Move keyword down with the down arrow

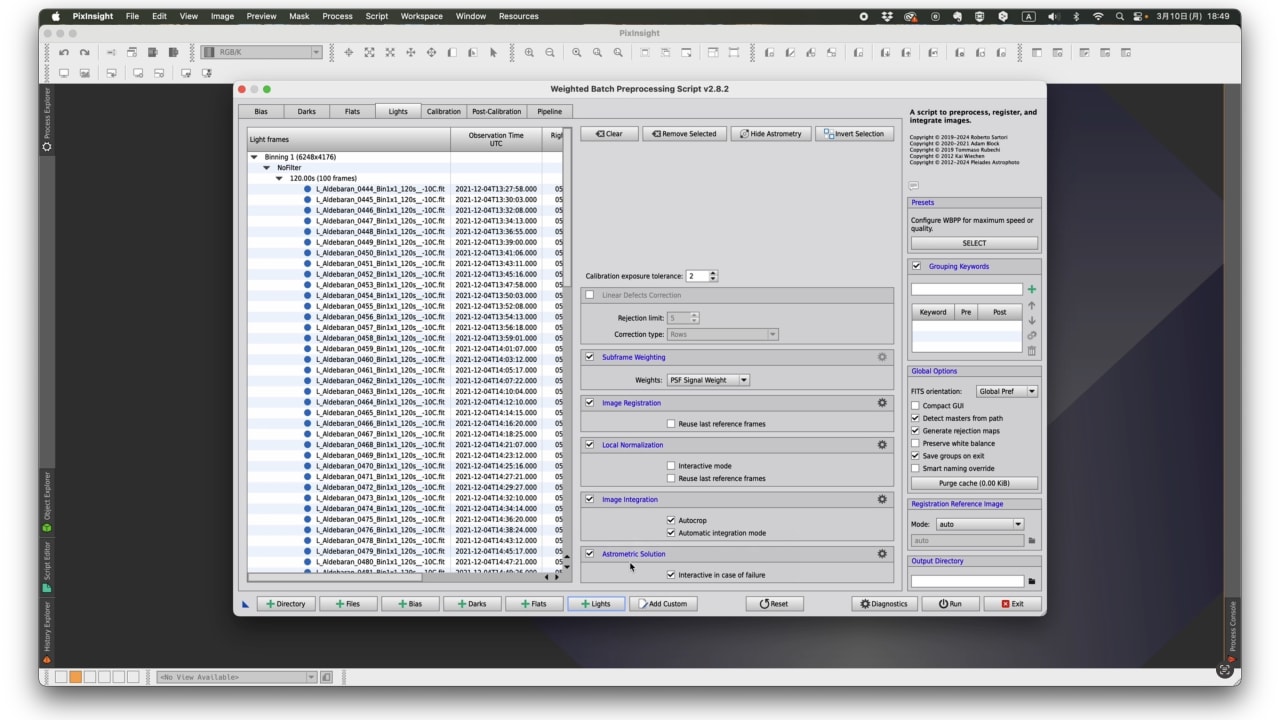coord(1032,321)
